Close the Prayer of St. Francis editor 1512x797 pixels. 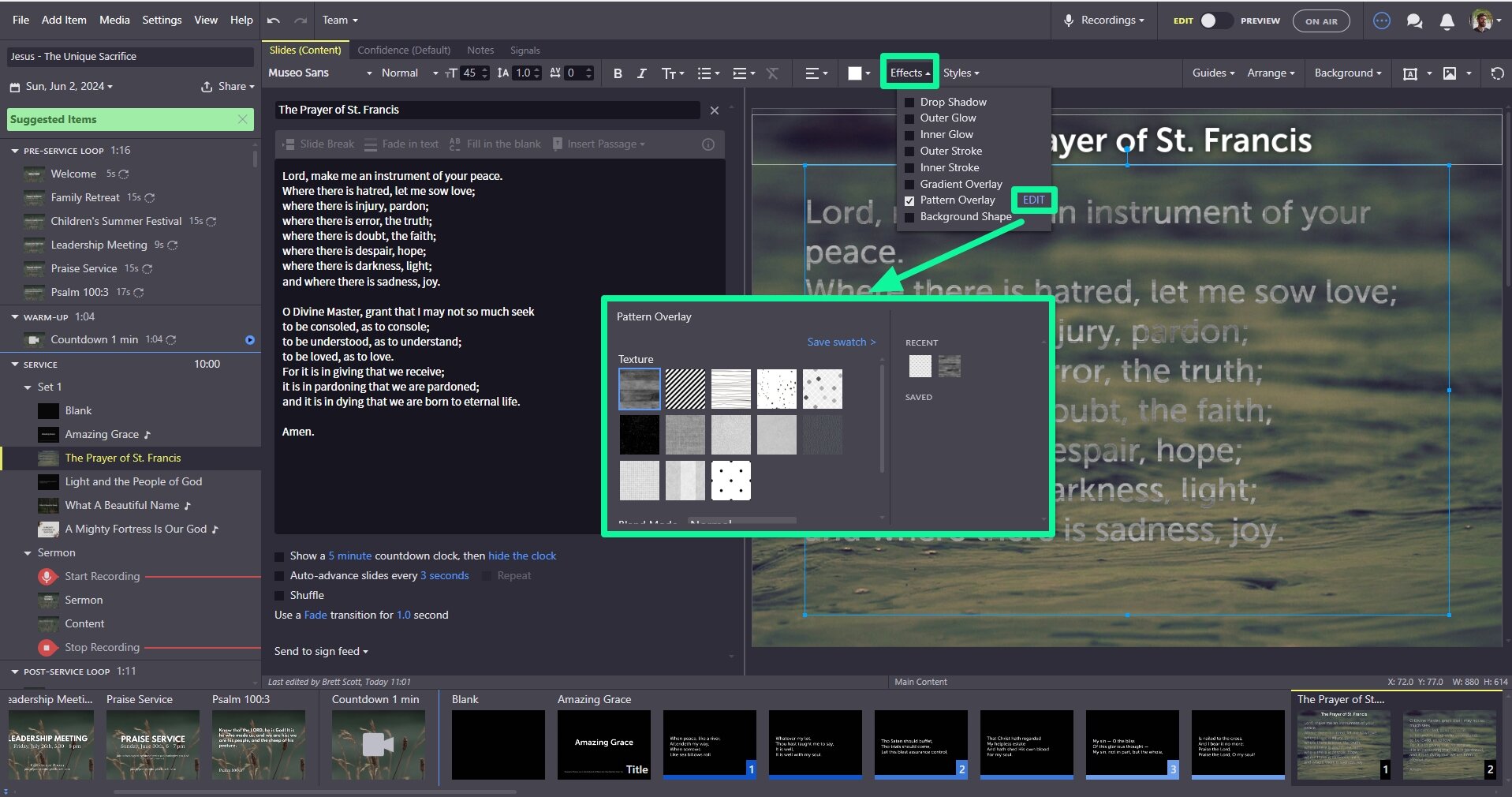(715, 110)
